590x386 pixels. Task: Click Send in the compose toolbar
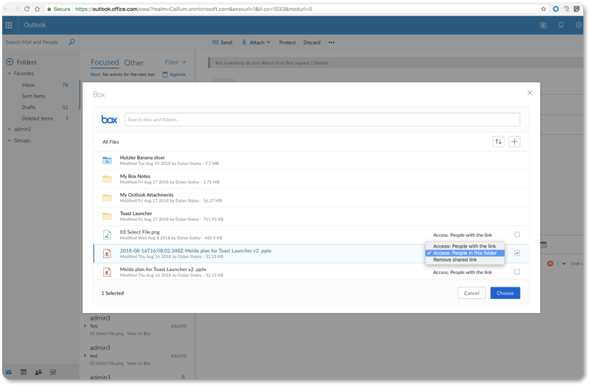[222, 43]
